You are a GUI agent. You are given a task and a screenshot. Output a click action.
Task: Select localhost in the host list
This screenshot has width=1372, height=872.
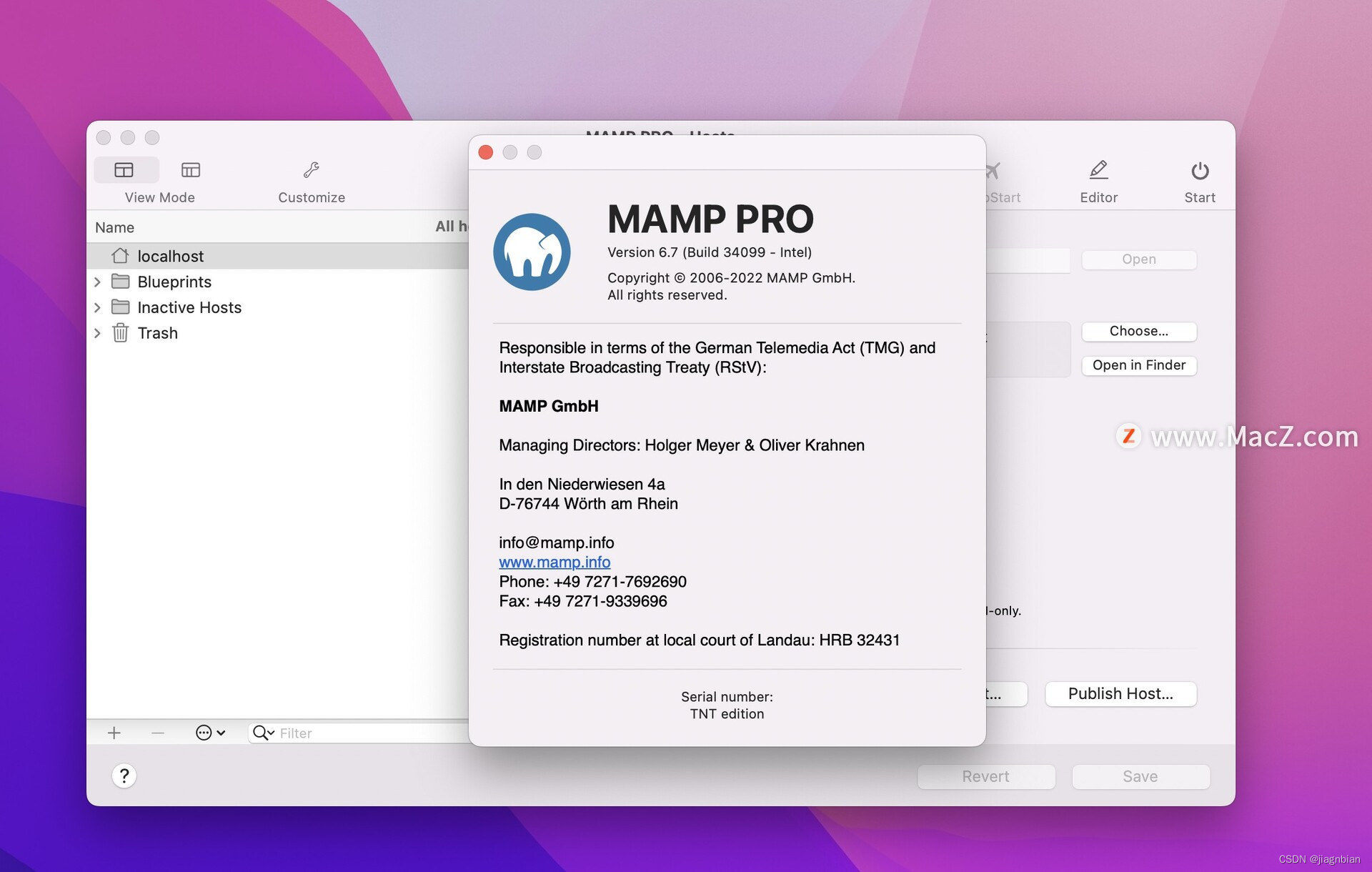(x=171, y=256)
